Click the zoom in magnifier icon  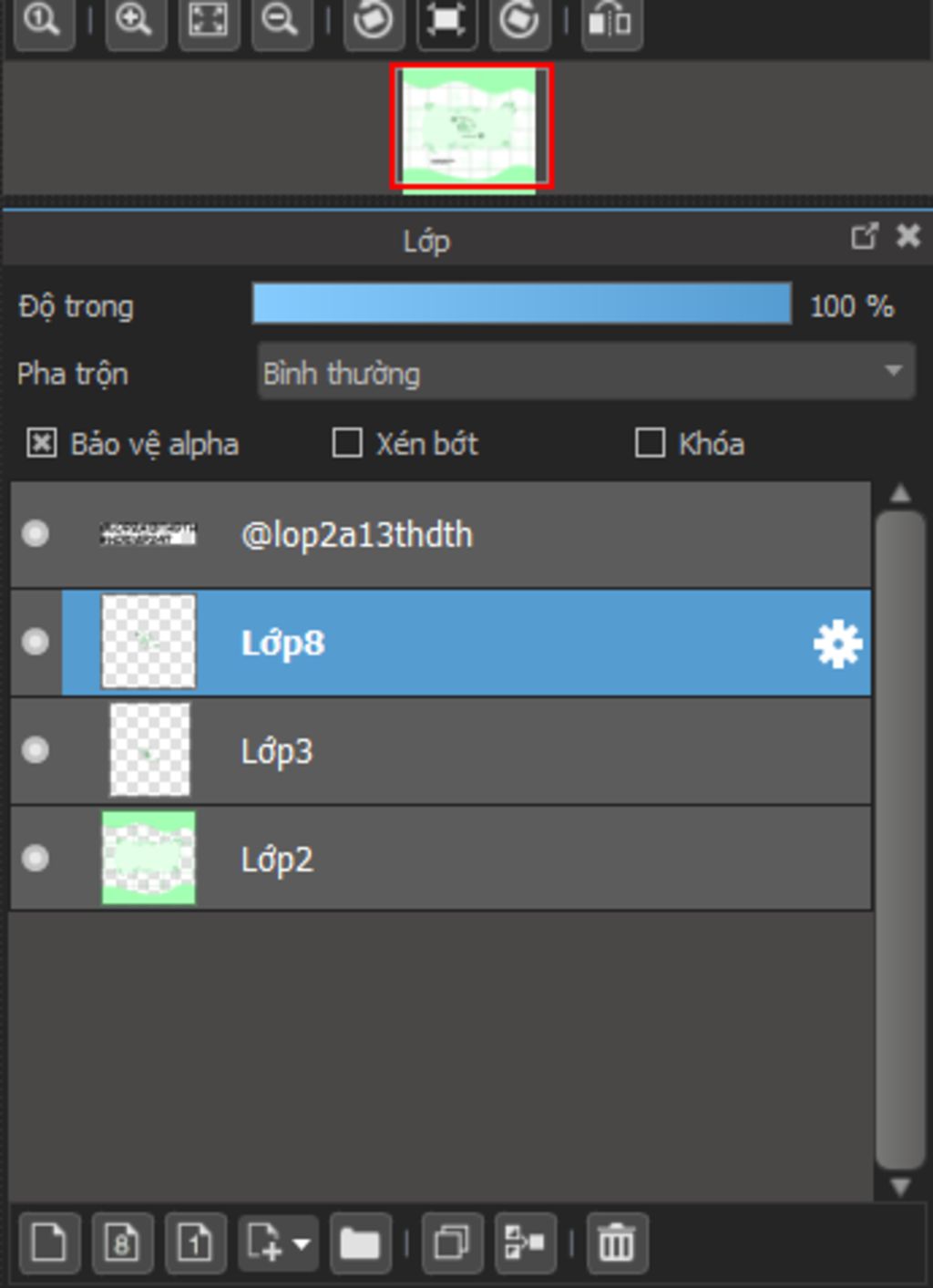136,21
